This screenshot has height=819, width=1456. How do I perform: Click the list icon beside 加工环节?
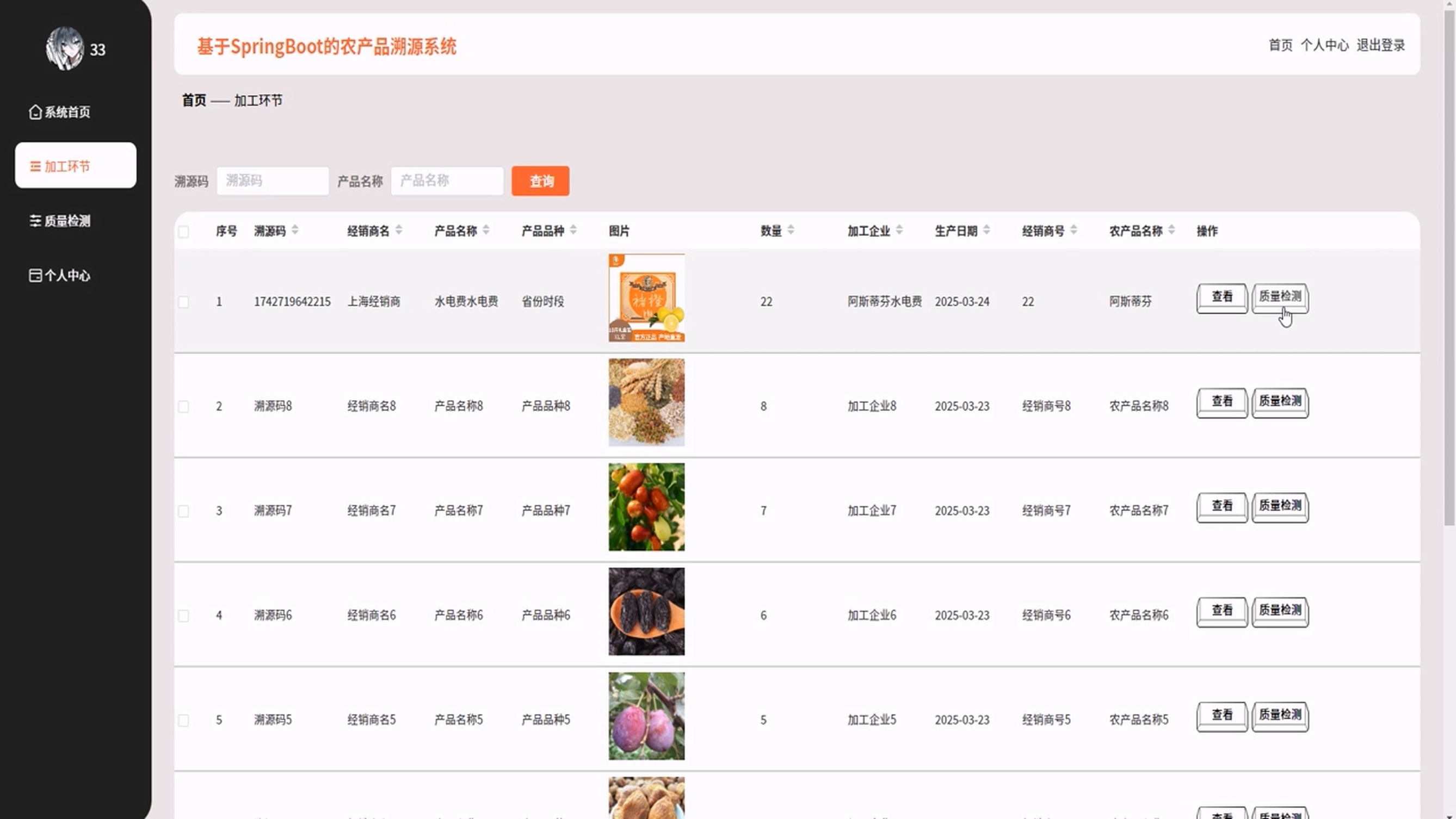35,166
